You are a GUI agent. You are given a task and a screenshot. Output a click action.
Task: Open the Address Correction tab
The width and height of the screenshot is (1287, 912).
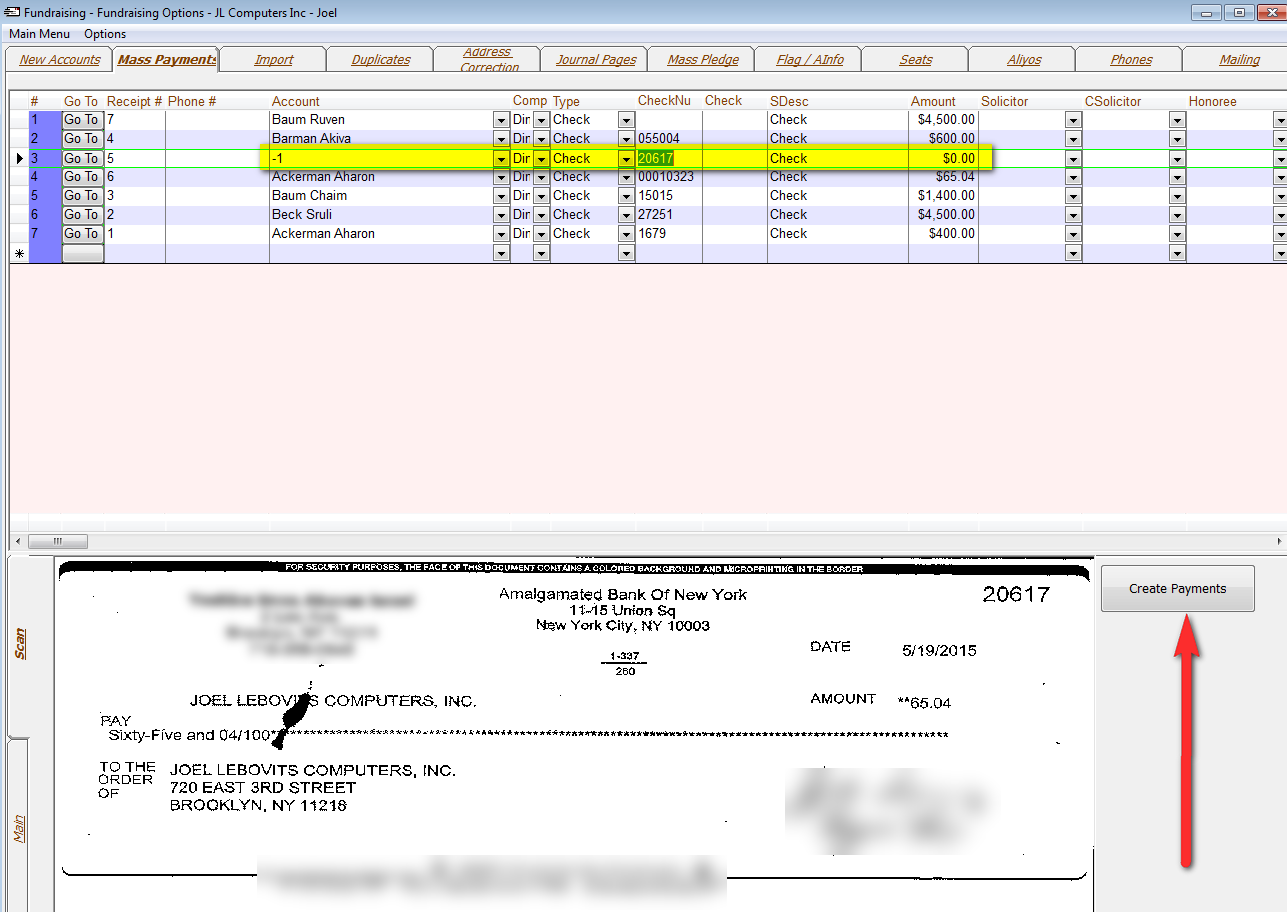click(489, 60)
